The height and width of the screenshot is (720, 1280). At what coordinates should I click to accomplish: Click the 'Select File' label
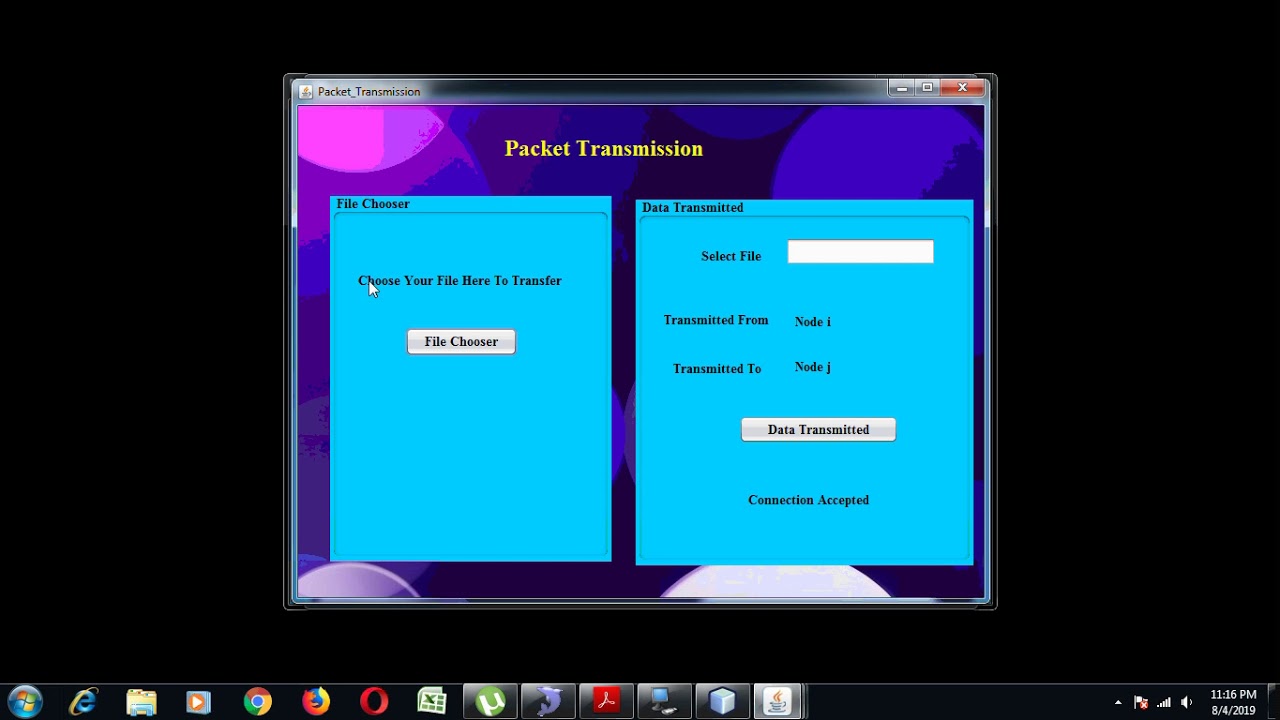coord(731,256)
